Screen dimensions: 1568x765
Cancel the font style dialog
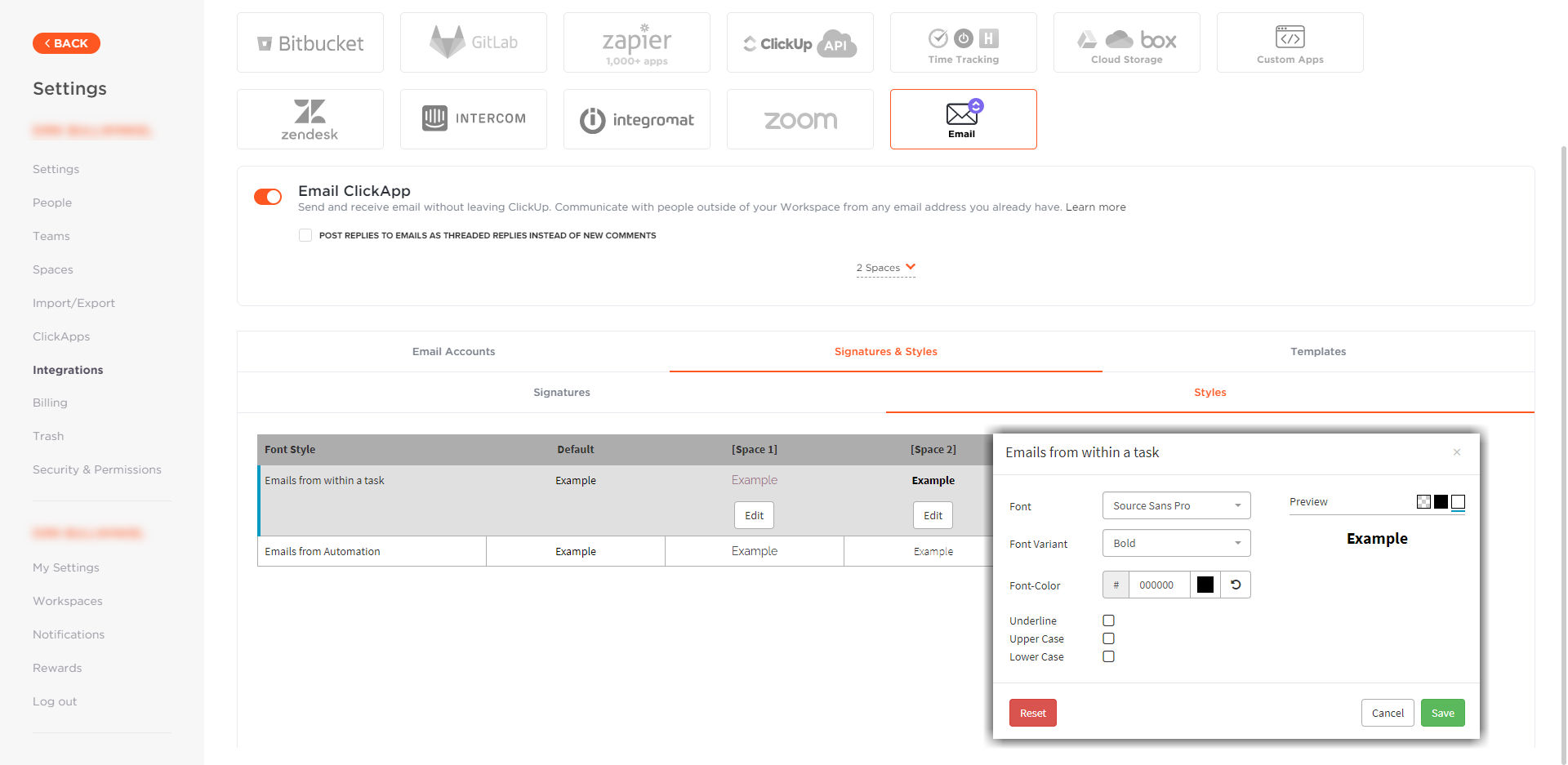coord(1388,713)
